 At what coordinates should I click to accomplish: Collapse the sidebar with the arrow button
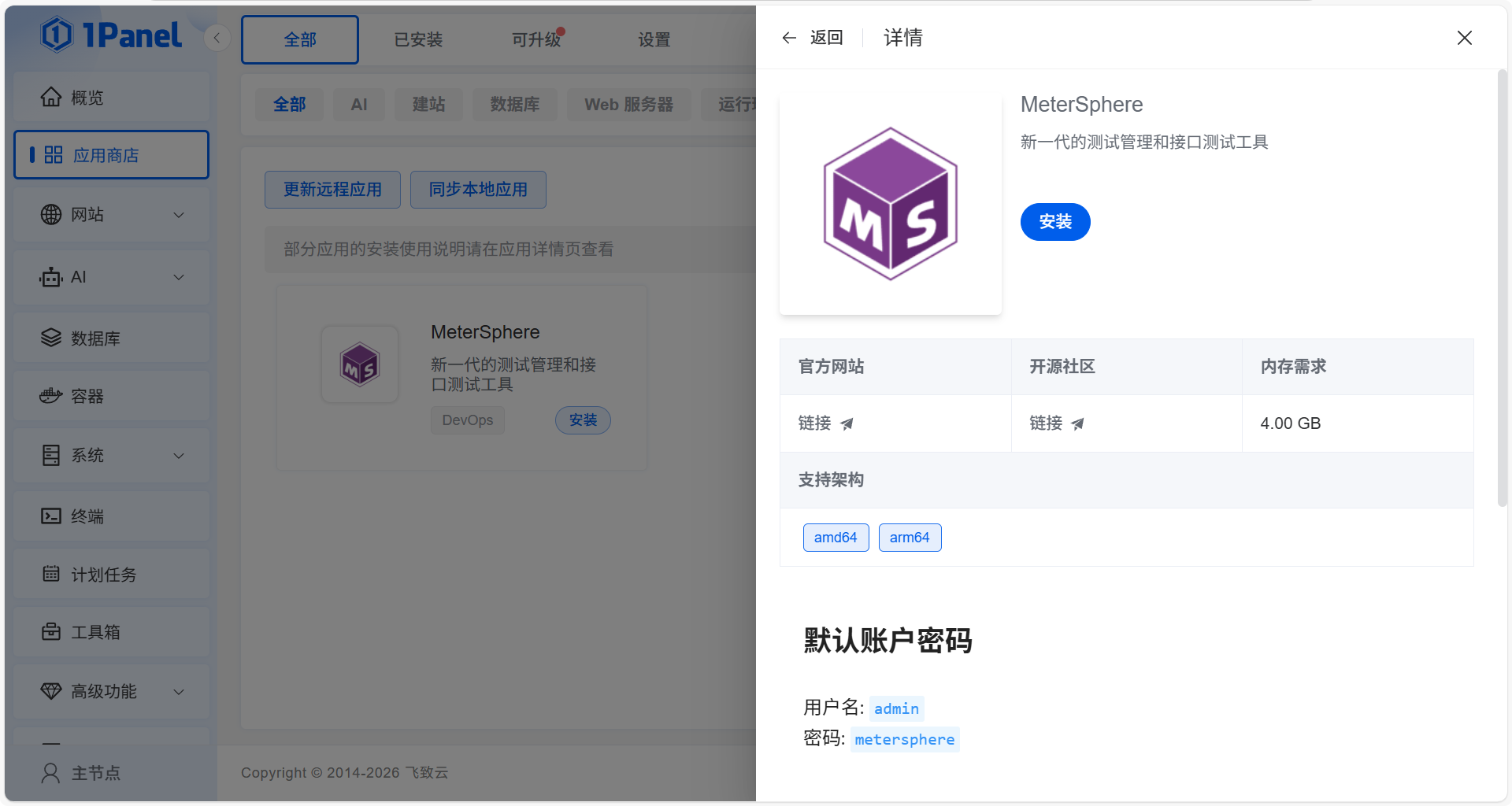pyautogui.click(x=217, y=38)
